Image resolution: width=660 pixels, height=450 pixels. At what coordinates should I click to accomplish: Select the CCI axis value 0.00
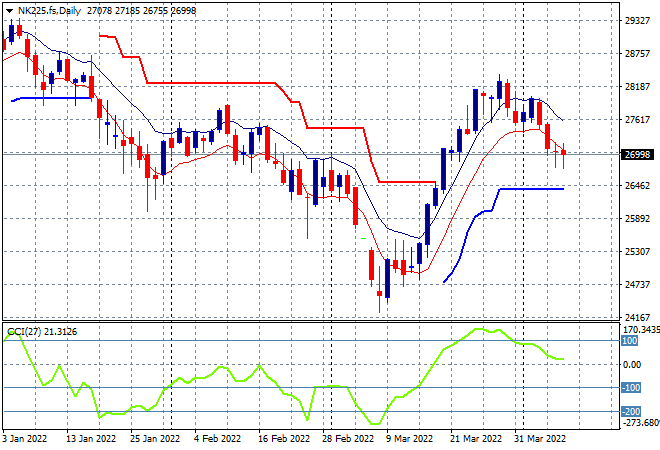pyautogui.click(x=632, y=365)
